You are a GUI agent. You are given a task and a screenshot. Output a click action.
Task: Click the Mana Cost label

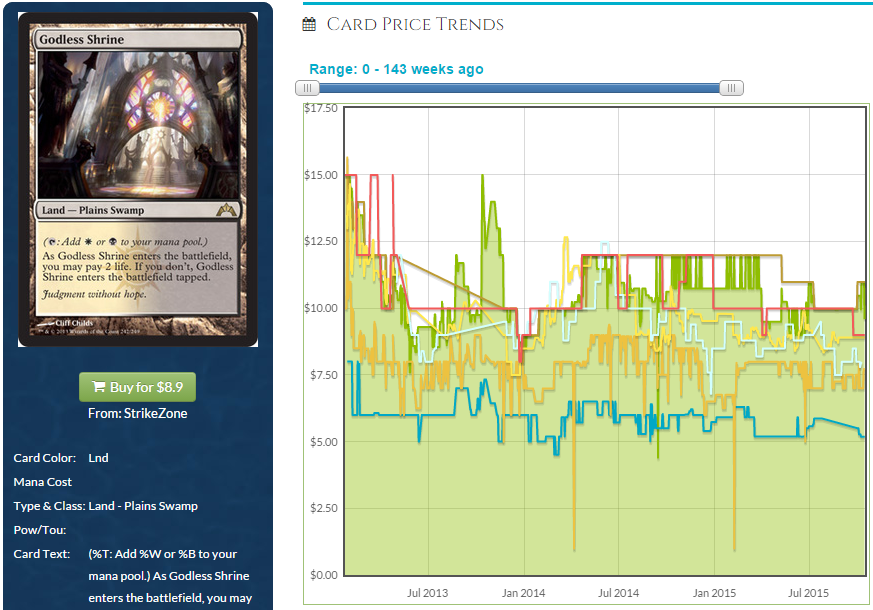43,482
